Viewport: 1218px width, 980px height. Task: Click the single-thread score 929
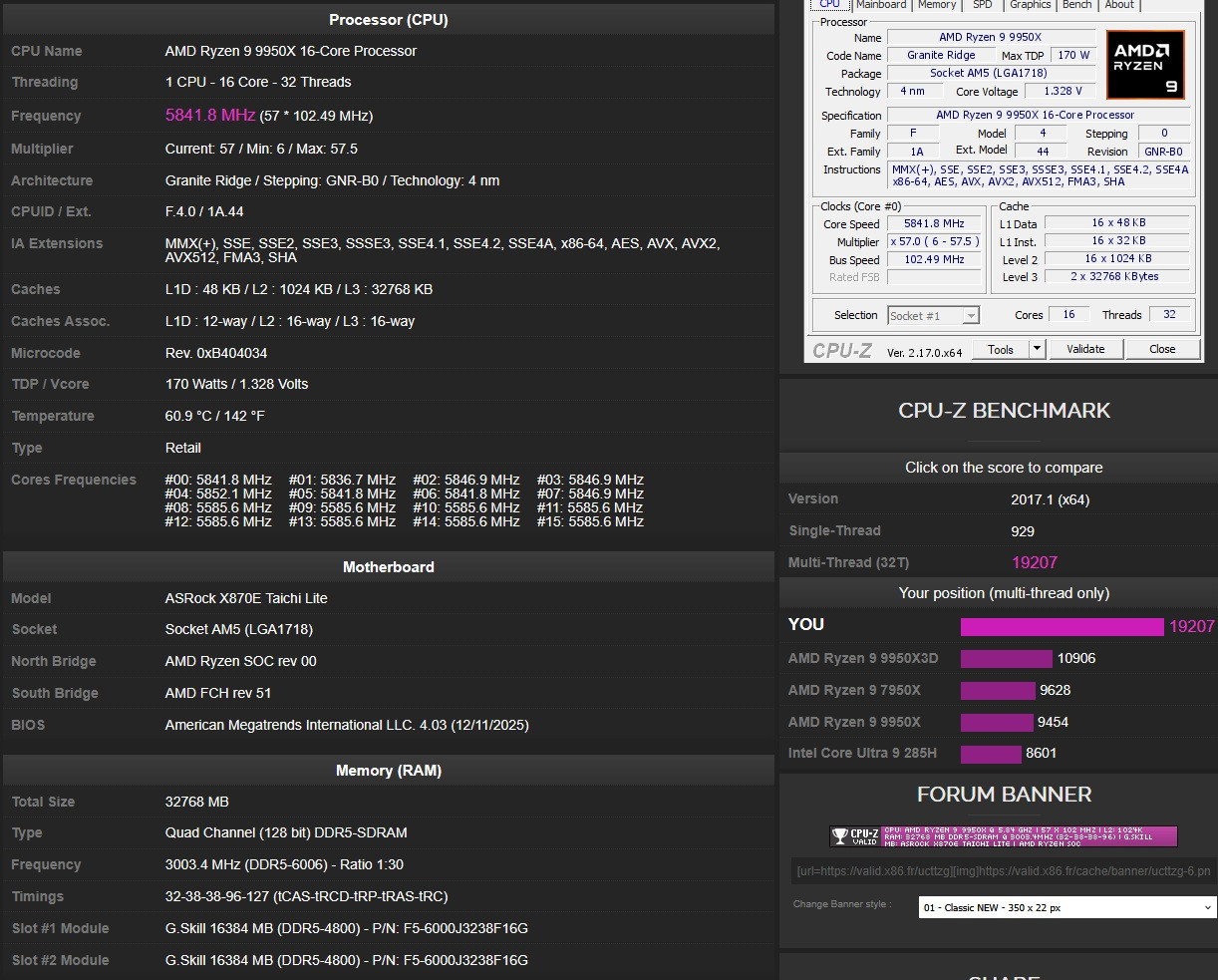(x=1023, y=531)
